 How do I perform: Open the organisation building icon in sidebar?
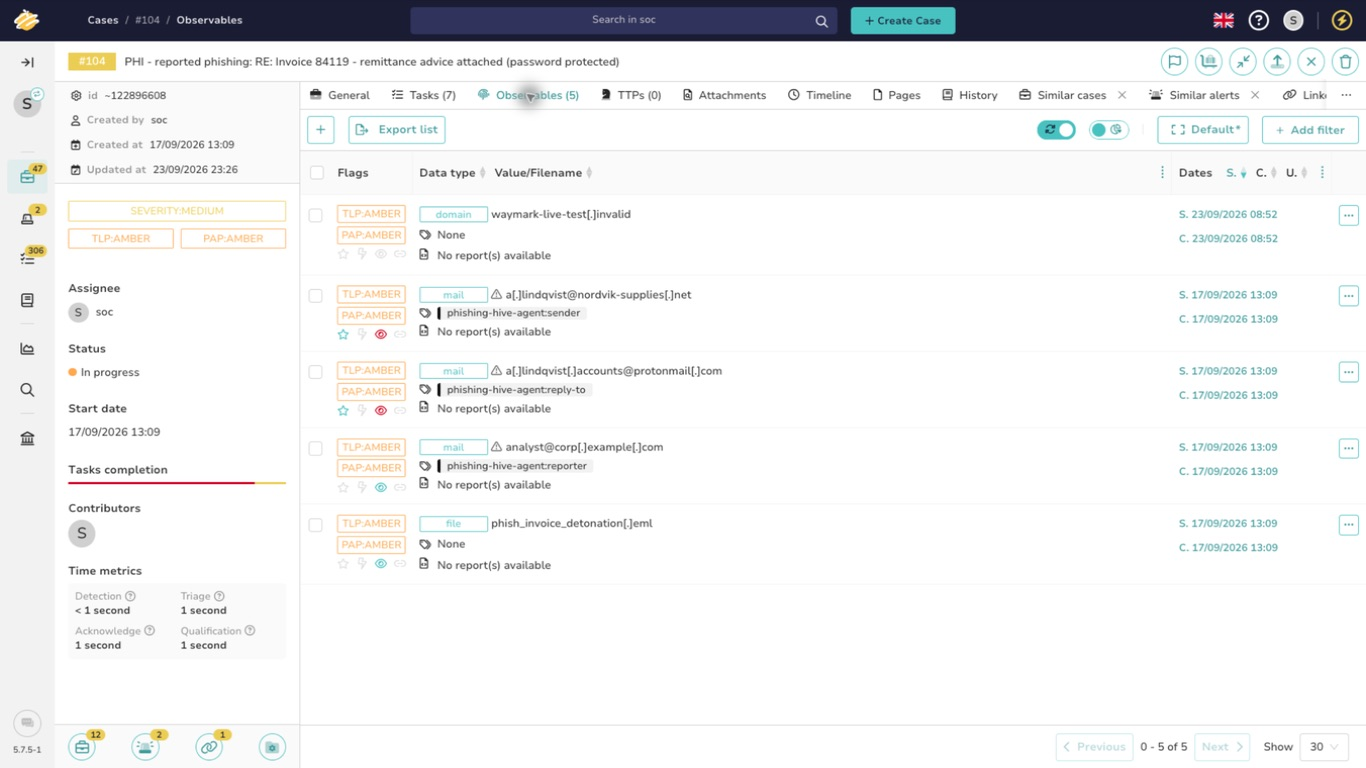tap(27, 439)
